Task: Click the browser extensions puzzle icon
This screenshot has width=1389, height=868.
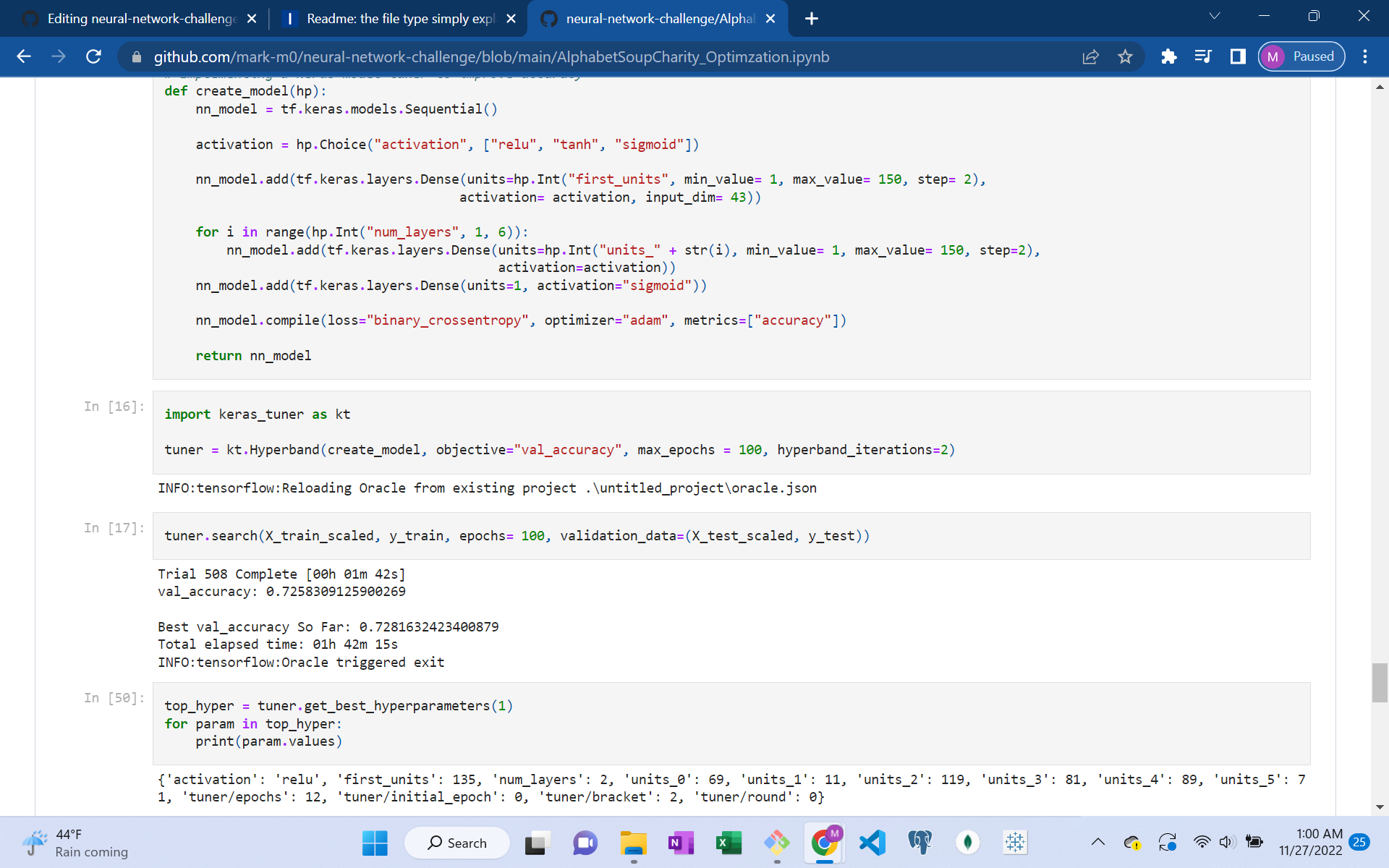Action: [1168, 56]
